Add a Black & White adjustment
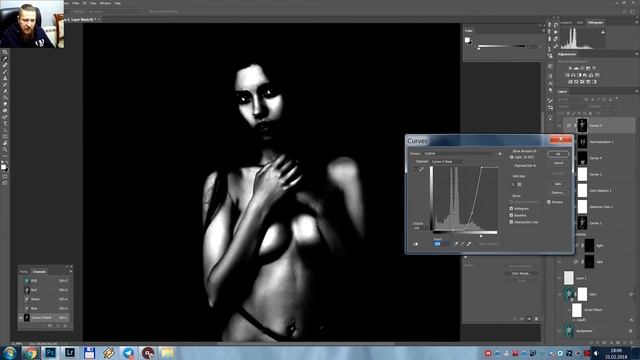Screen dimensions: 640x360 [579, 75]
